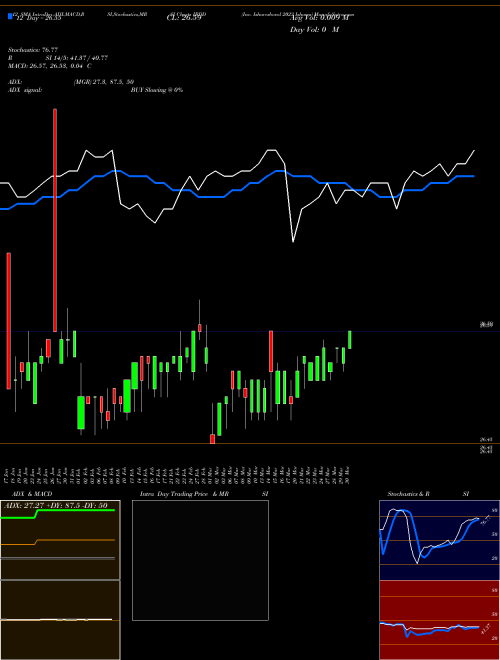Click the tall red candlestick spike near chart top

coord(55,220)
